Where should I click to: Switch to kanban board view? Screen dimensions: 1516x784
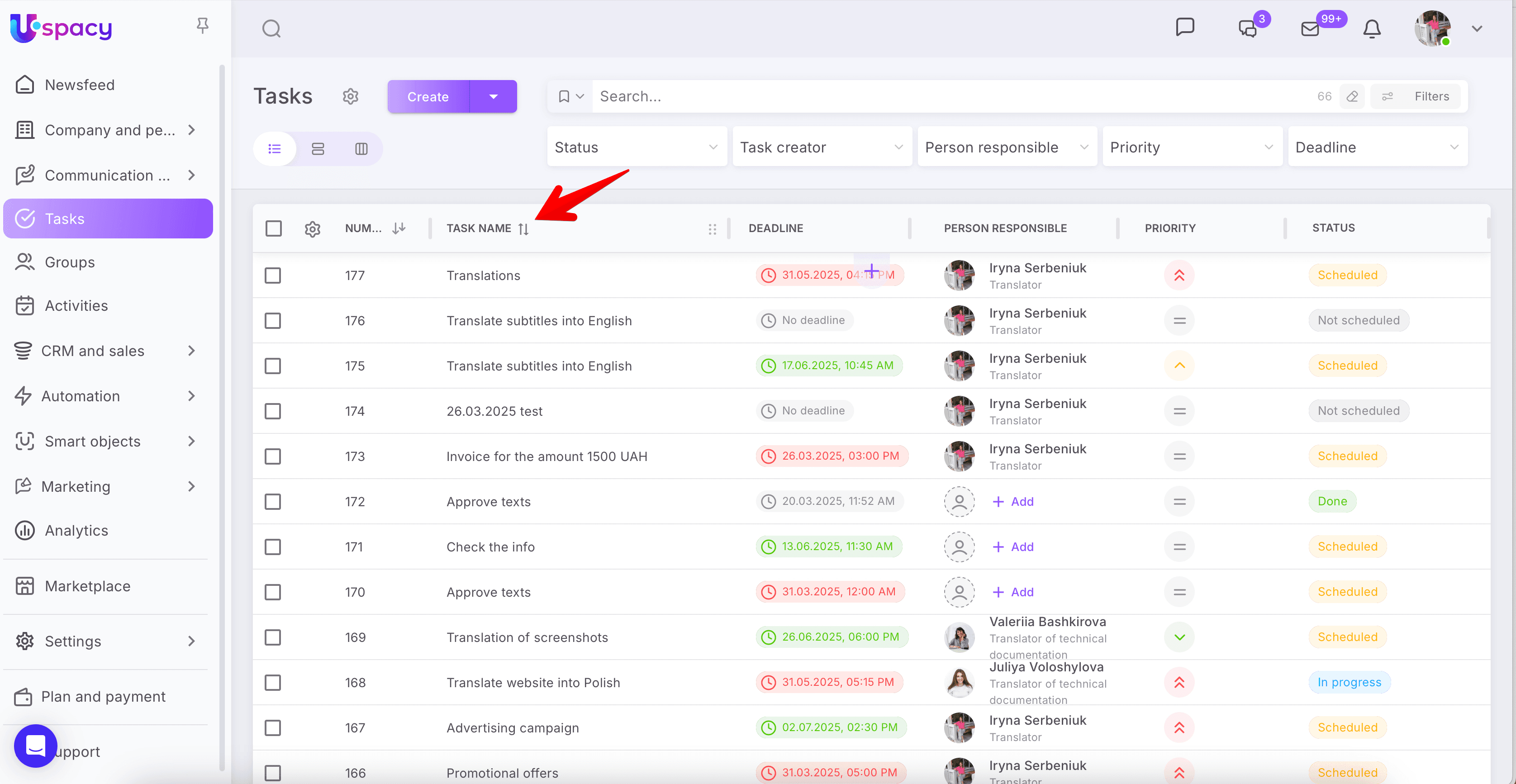[x=361, y=148]
